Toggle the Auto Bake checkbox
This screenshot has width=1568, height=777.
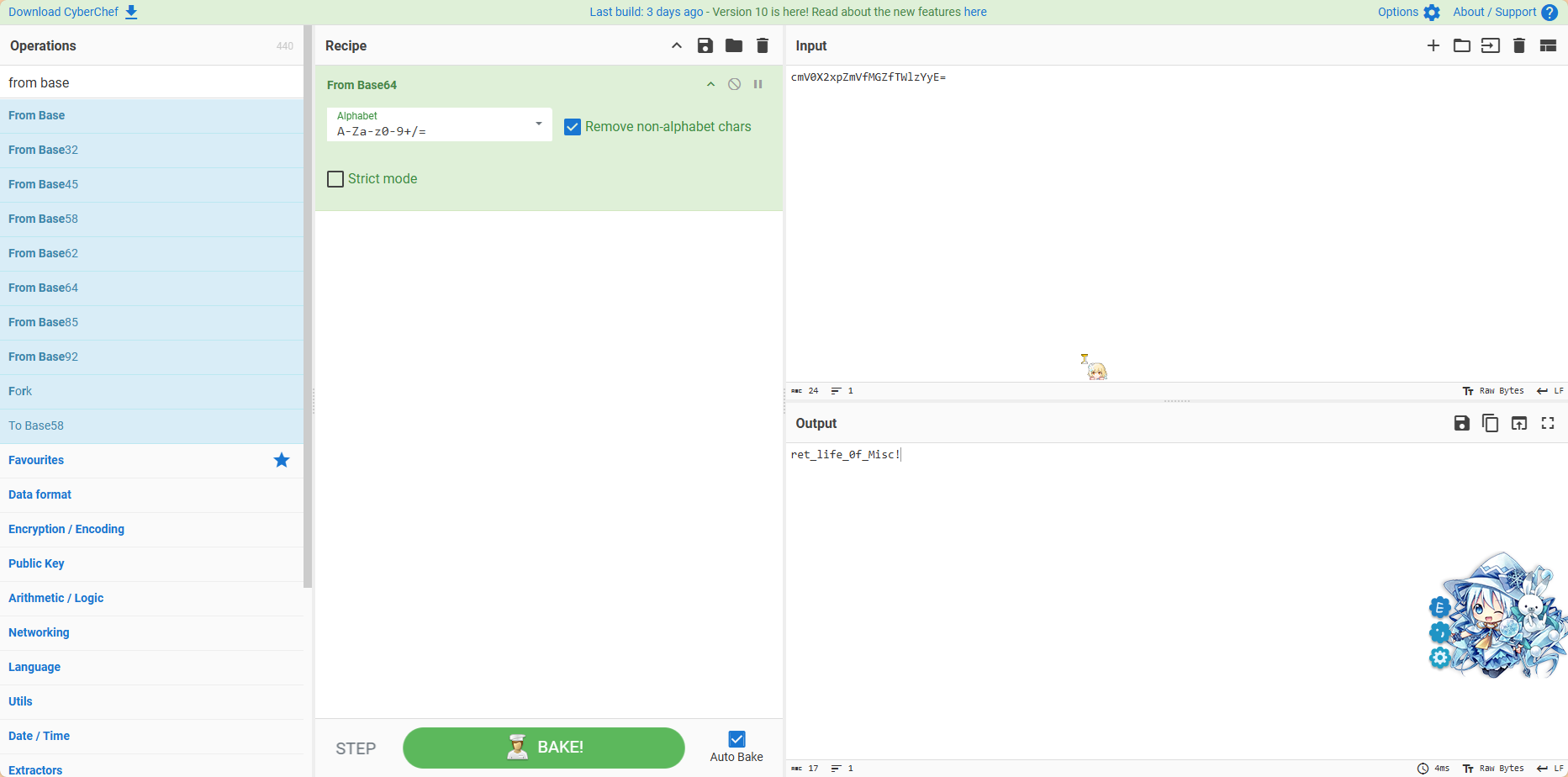tap(736, 739)
